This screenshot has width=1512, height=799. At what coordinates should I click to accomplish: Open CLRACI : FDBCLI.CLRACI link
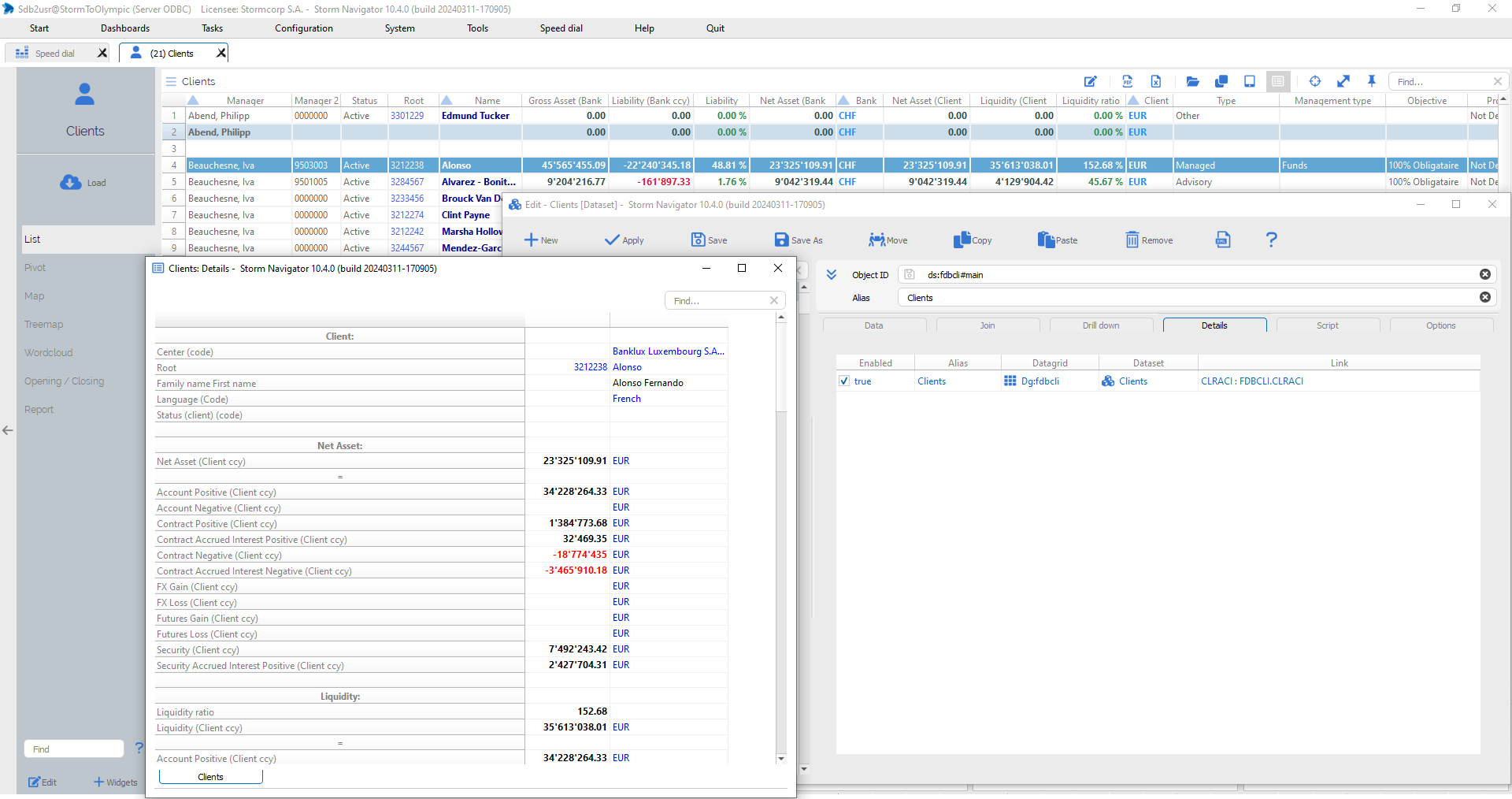click(x=1252, y=381)
